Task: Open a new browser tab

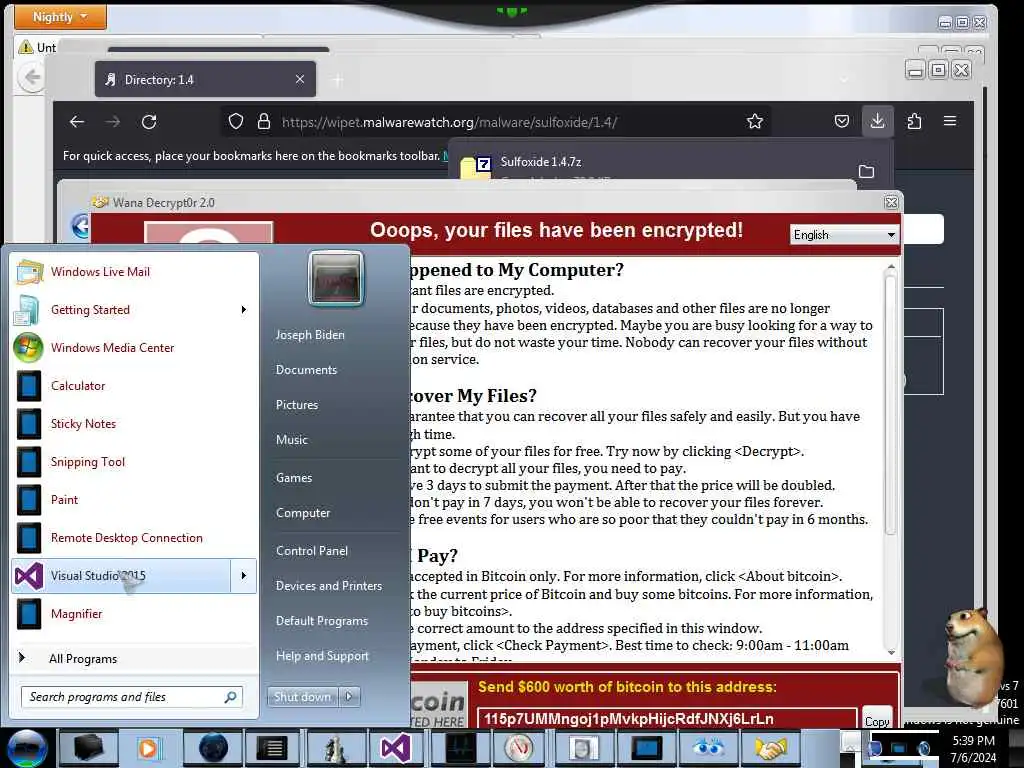Action: (338, 80)
